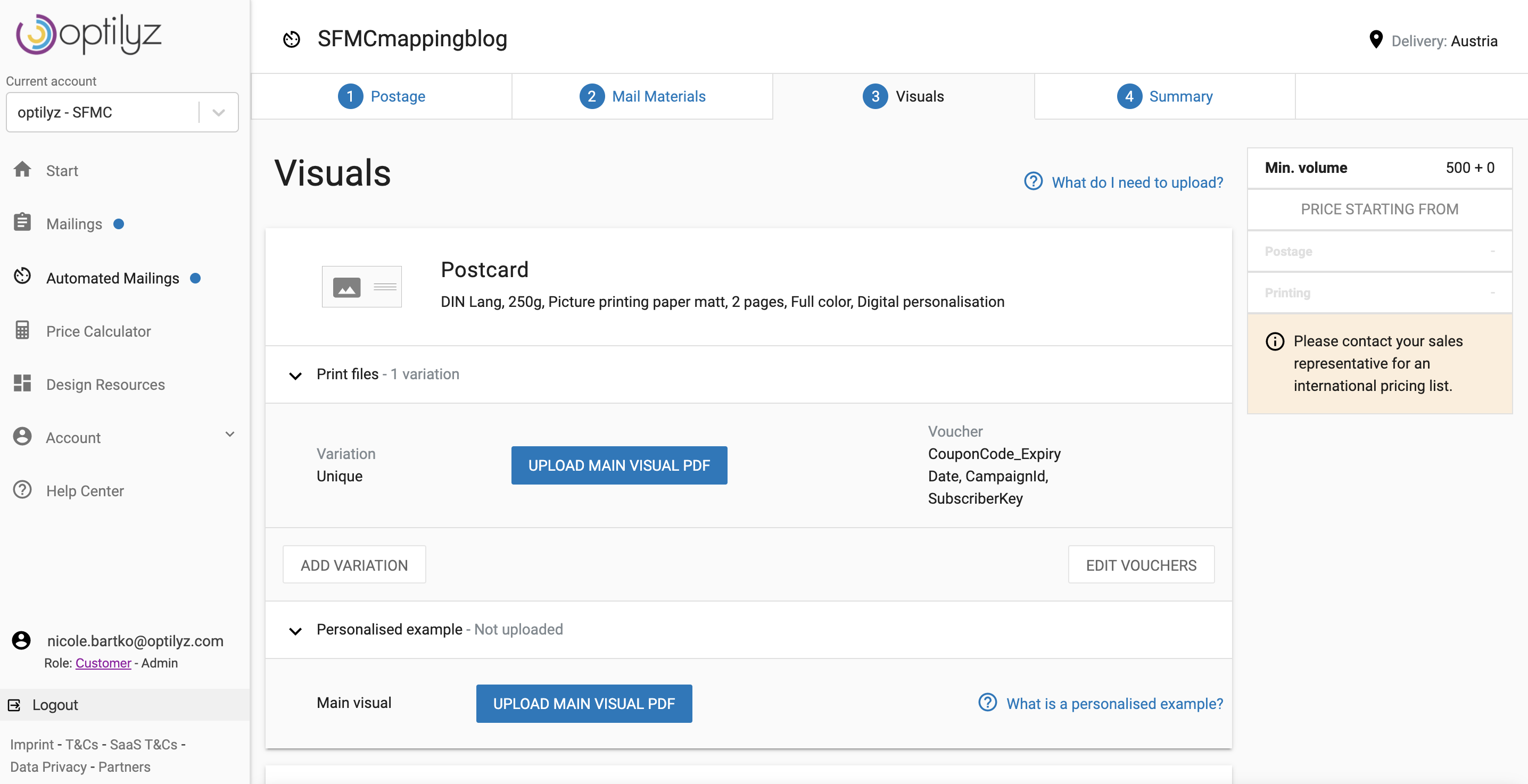Click the info icon in pricing notice
The height and width of the screenshot is (784, 1528).
click(x=1275, y=341)
